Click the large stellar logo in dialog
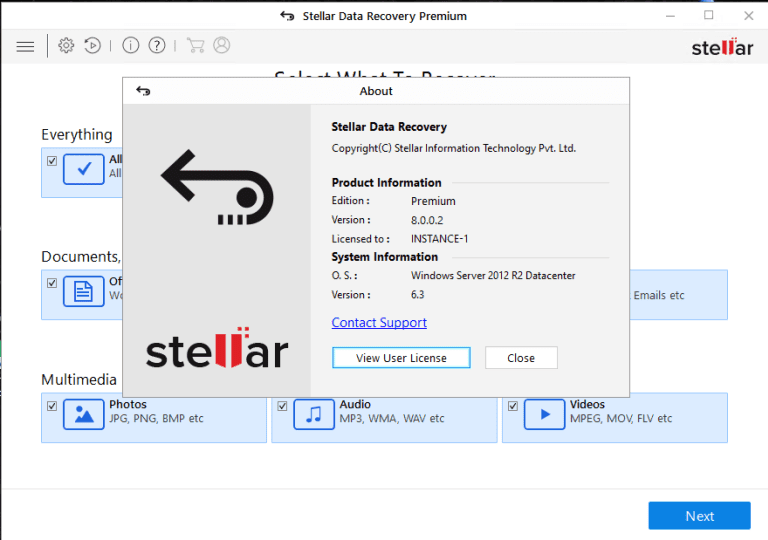 click(217, 348)
